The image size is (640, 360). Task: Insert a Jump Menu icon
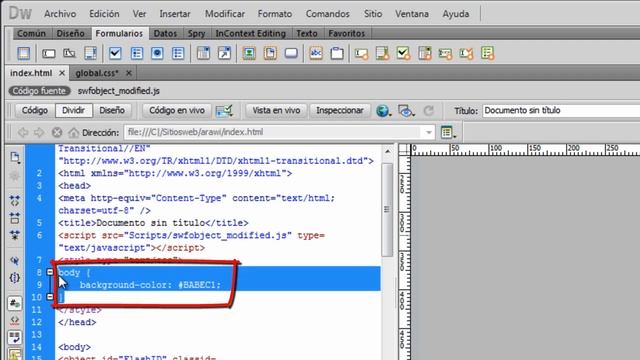coord(224,53)
